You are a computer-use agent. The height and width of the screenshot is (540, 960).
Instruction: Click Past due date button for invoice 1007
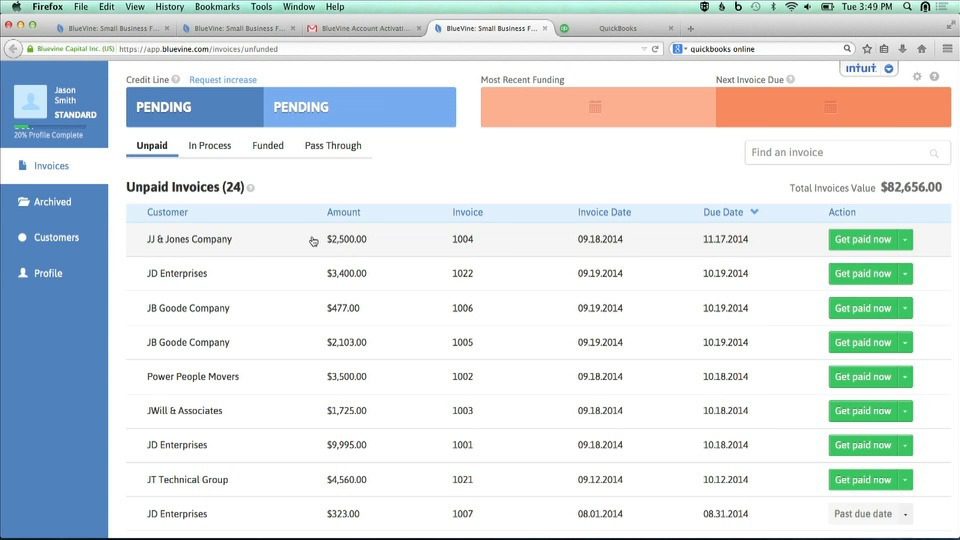pyautogui.click(x=863, y=514)
